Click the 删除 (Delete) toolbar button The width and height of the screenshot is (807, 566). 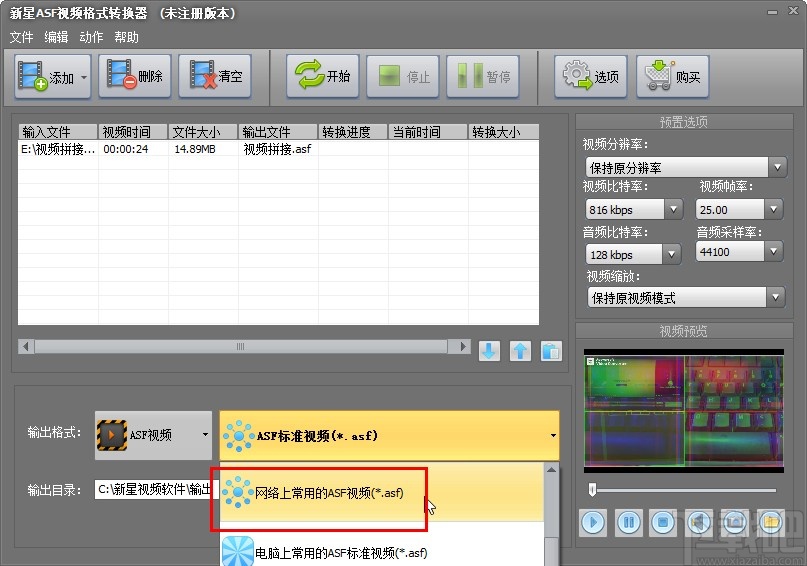coord(136,77)
